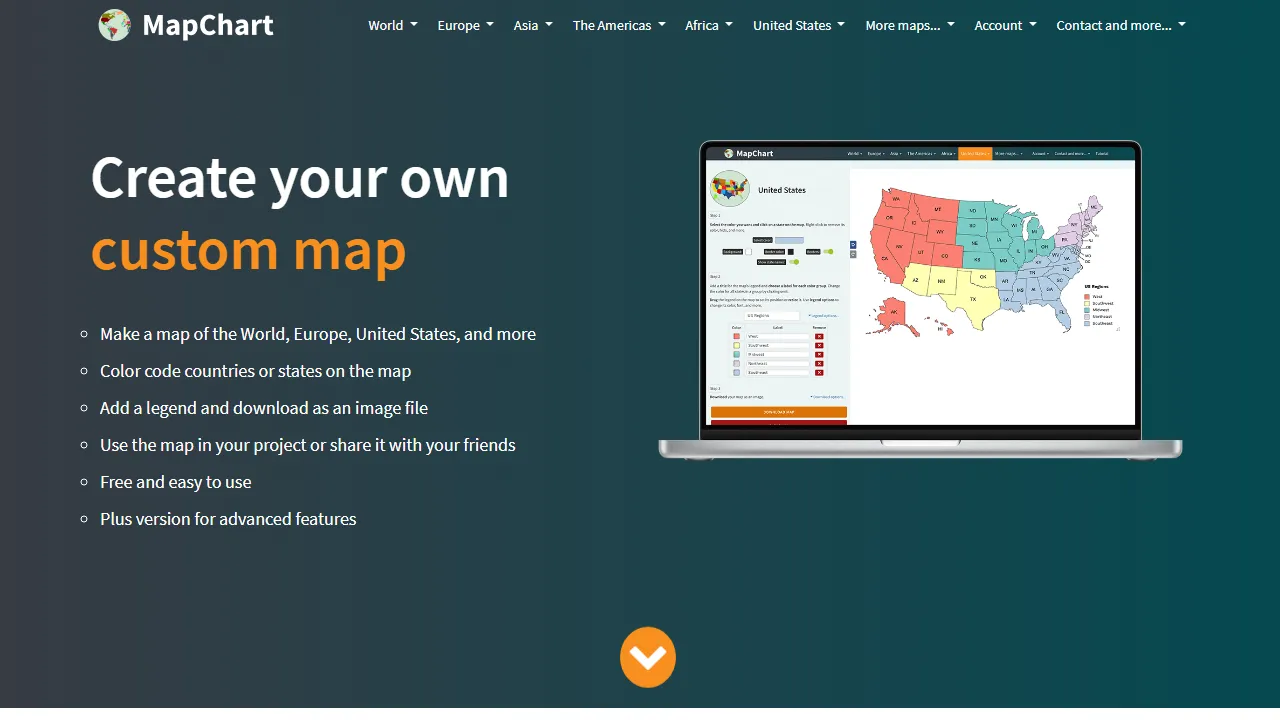Open the Contact and more... menu
Screen dimensions: 1280x720
[x=1120, y=25]
